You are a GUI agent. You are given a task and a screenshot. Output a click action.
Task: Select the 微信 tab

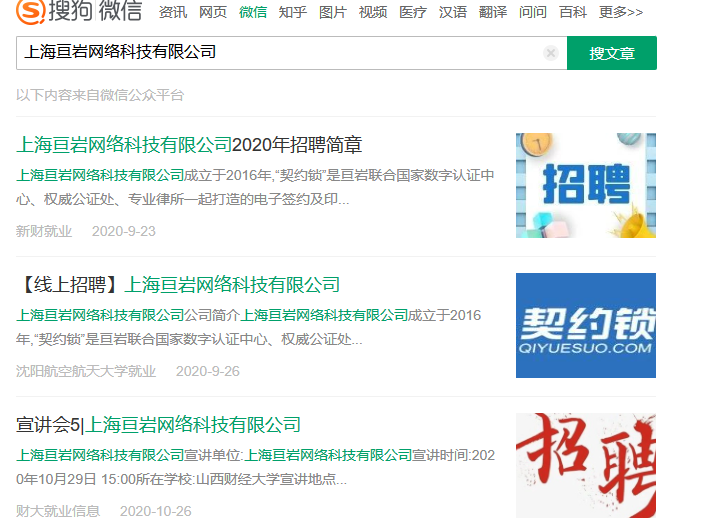pyautogui.click(x=253, y=12)
